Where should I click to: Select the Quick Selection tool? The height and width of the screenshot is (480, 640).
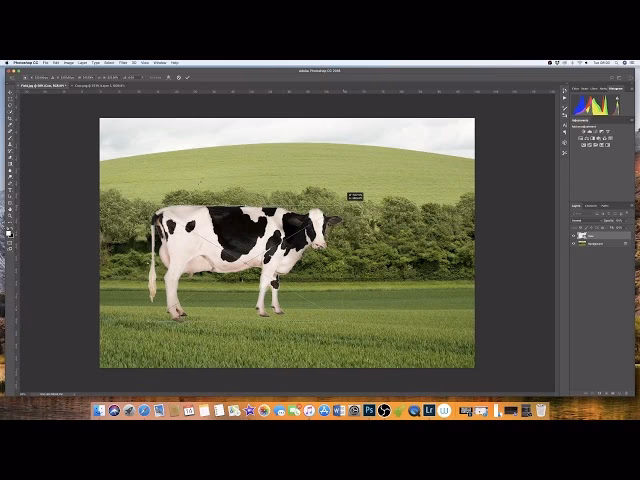10,112
